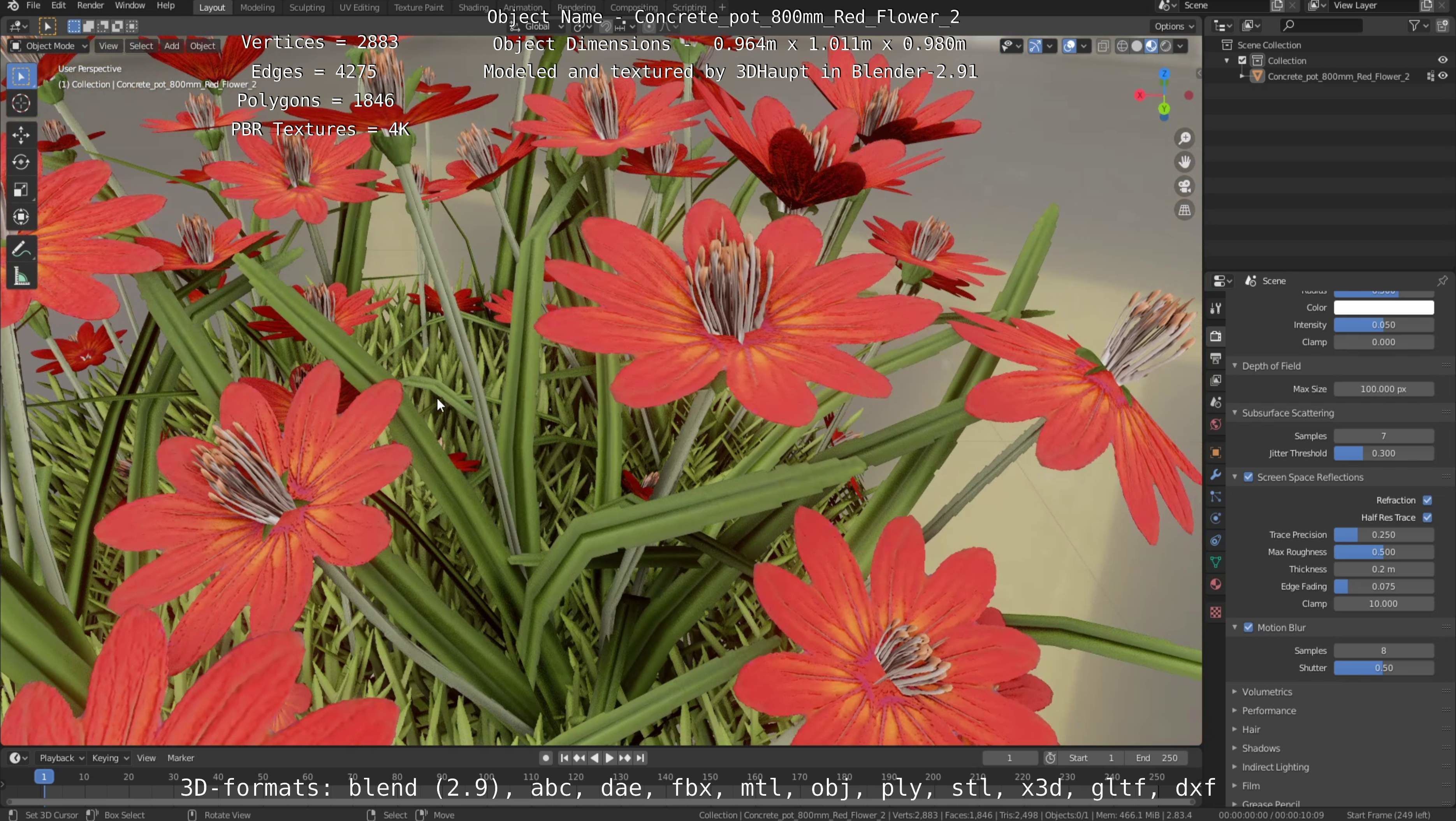This screenshot has height=821, width=1456.
Task: Open the Help menu
Action: point(165,6)
